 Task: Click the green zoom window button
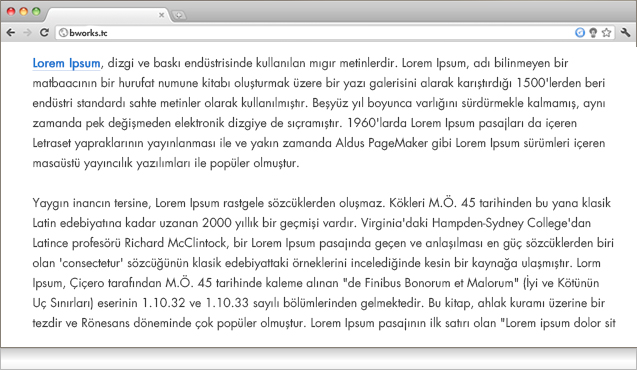(36, 11)
